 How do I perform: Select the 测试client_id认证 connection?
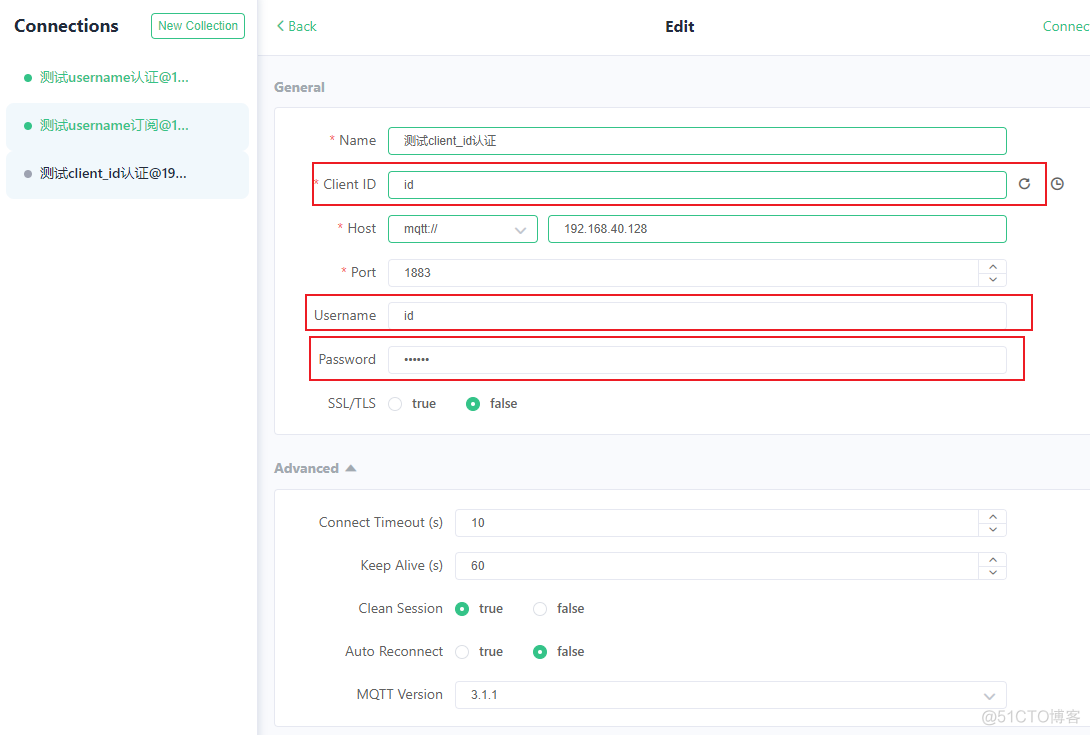point(114,174)
